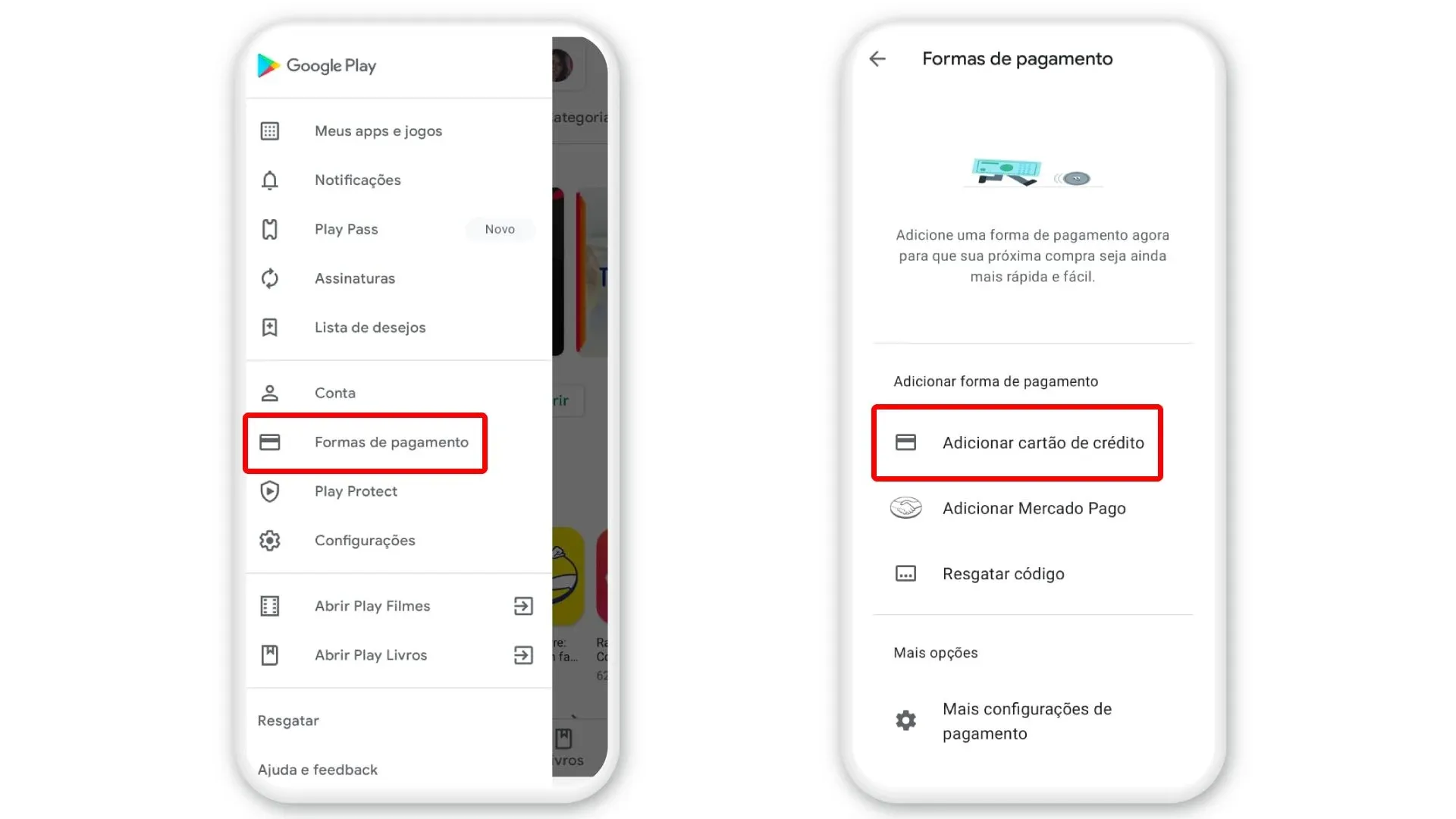The height and width of the screenshot is (819, 1456).
Task: Click Abrir Play Filmes external link
Action: click(523, 605)
